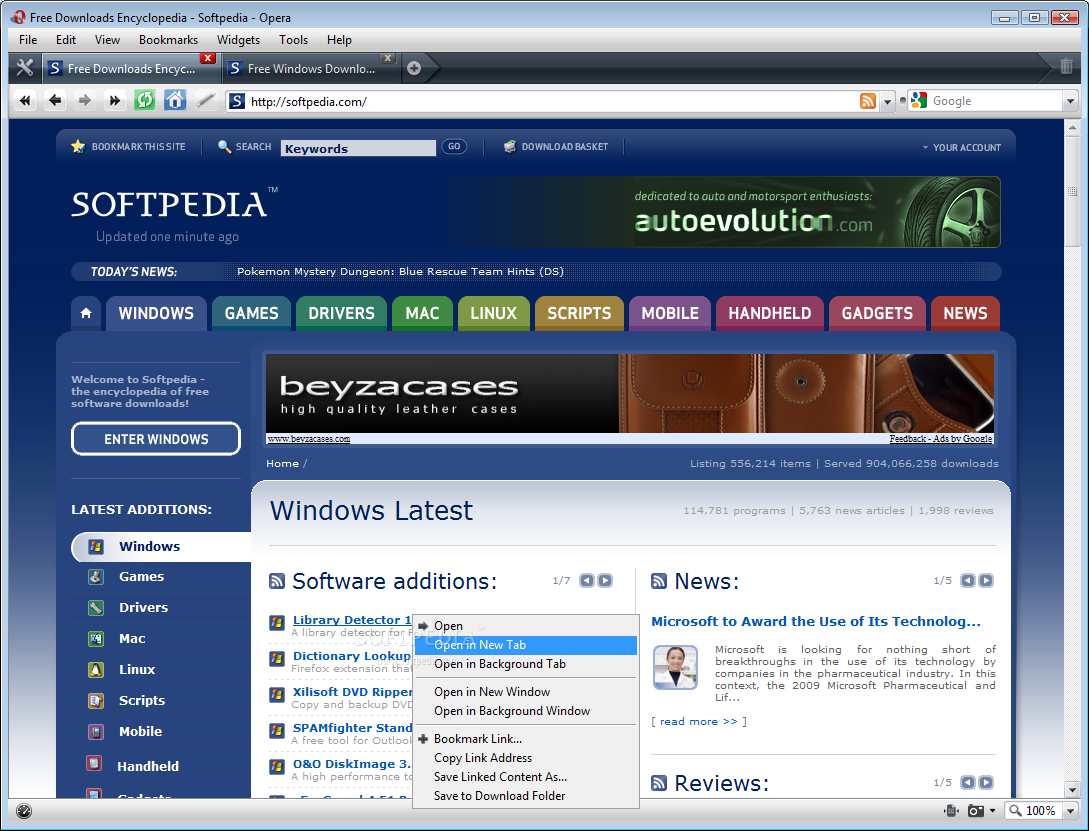This screenshot has width=1089, height=831.
Task: Choose 'Open in New Tab' context item
Action: coord(526,645)
